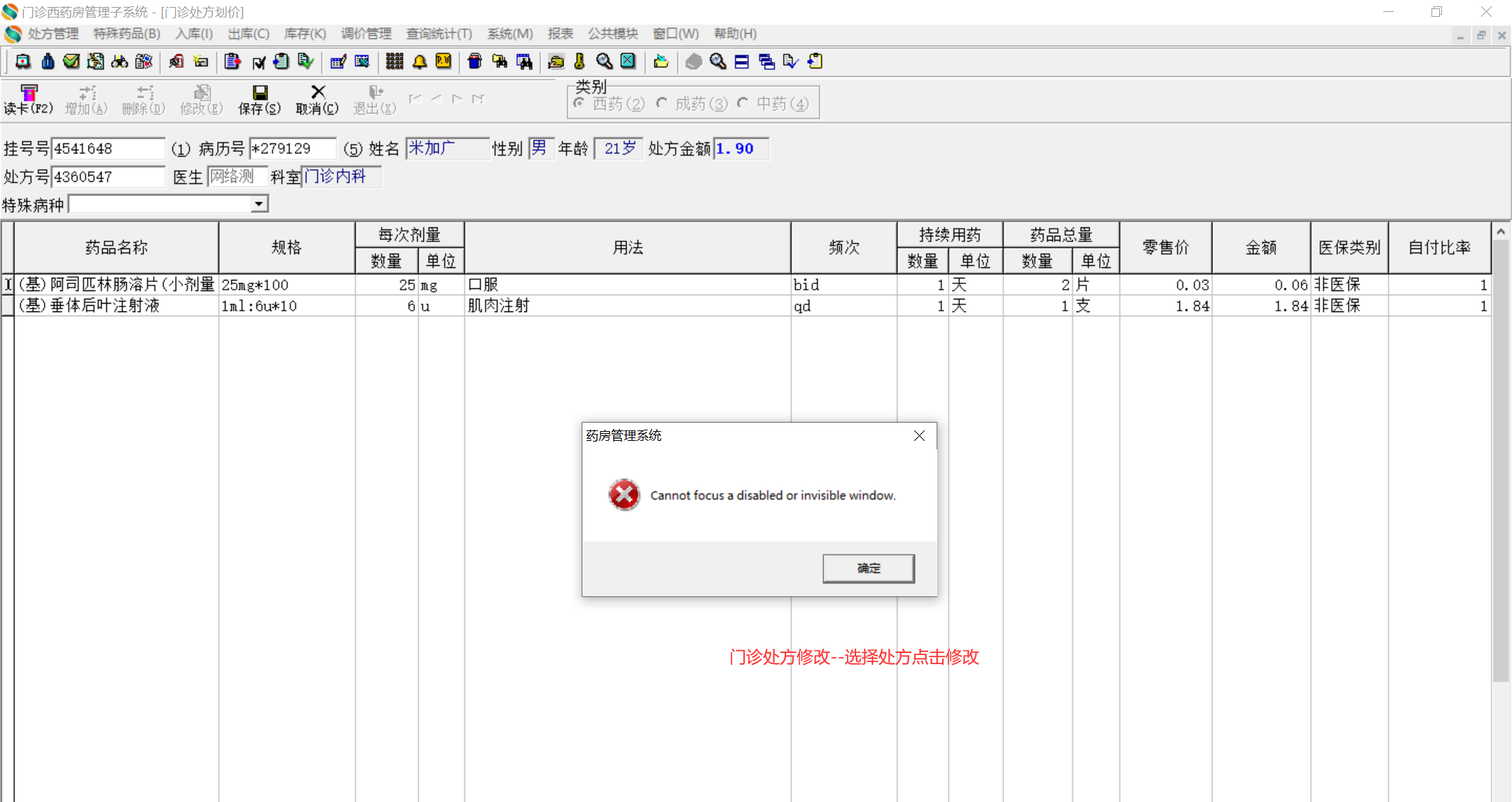
Task: Click the blue bottle icon in toolbar
Action: [48, 62]
